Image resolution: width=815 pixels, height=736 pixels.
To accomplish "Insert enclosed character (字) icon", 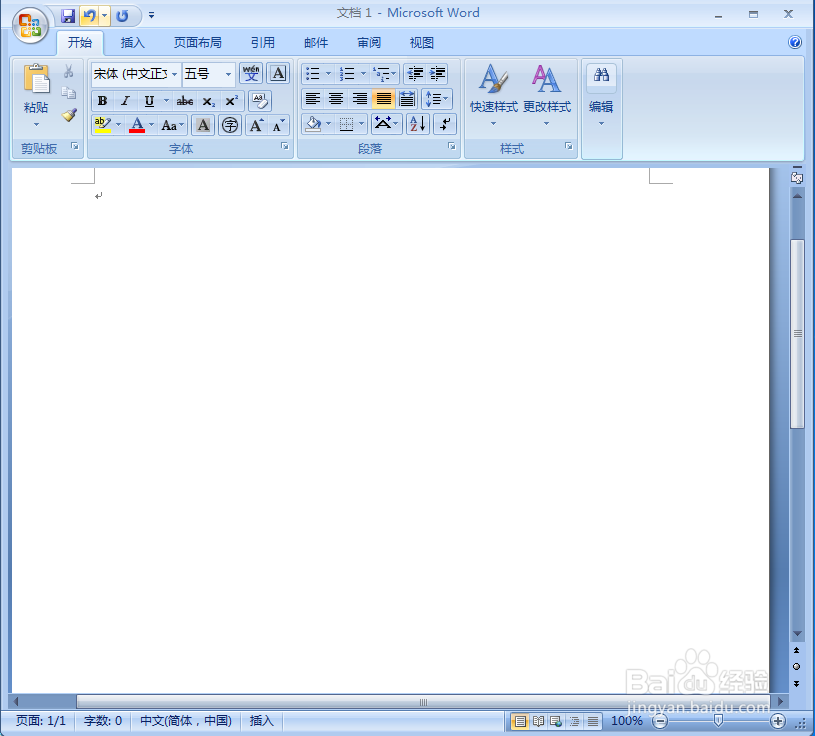I will pyautogui.click(x=230, y=125).
